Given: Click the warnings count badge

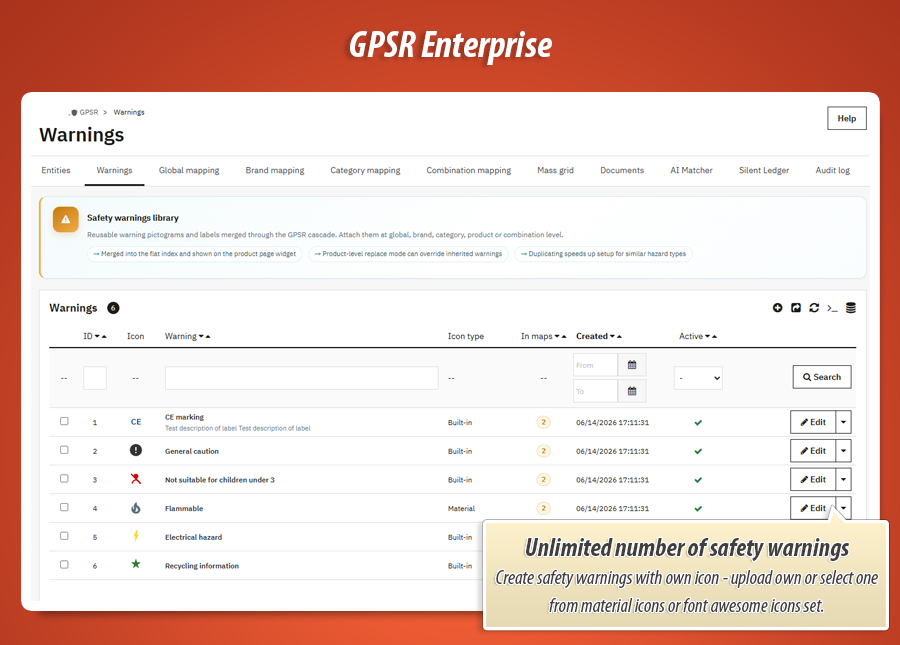Looking at the screenshot, I should pyautogui.click(x=113, y=308).
